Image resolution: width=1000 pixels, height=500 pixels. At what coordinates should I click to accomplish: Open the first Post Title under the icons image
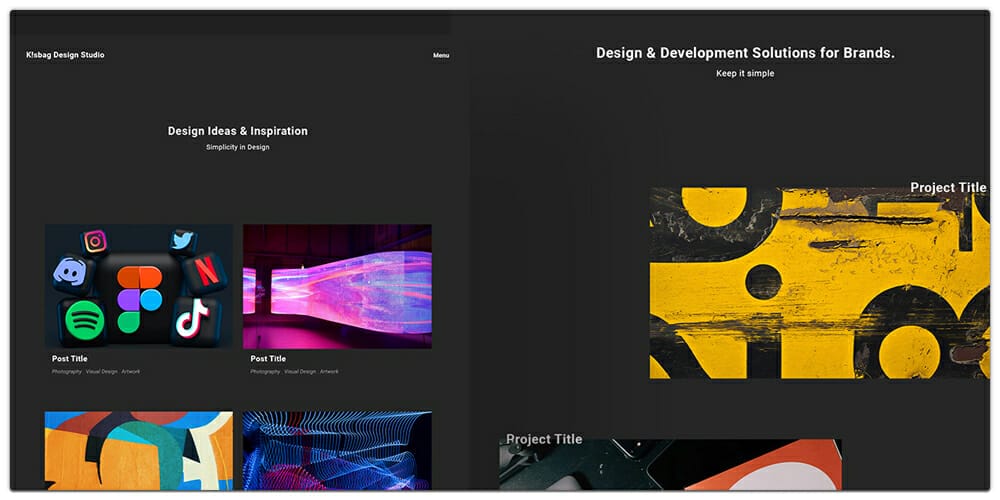pos(70,359)
